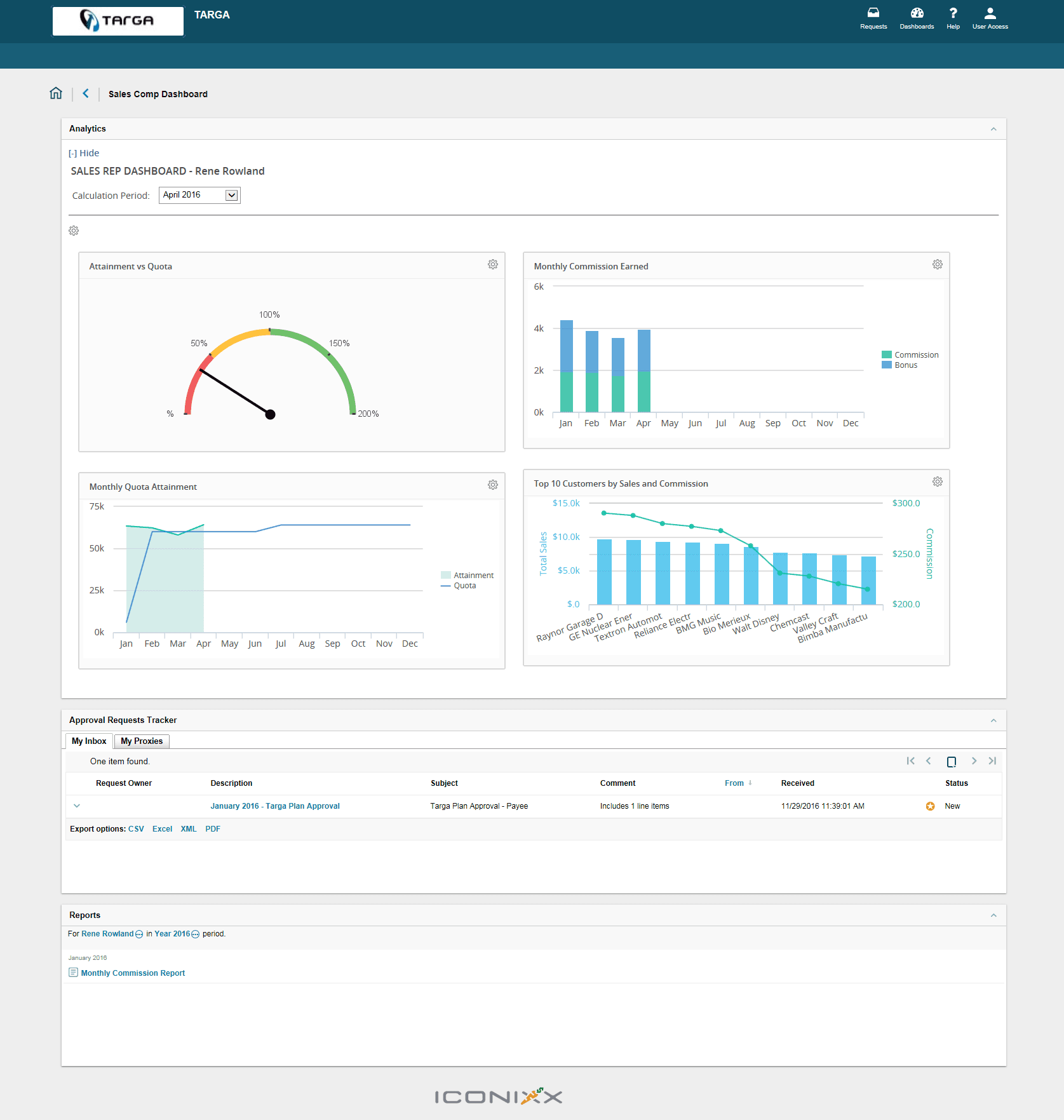Collapse the Analytics panel
The height and width of the screenshot is (1120, 1064).
pyautogui.click(x=993, y=129)
